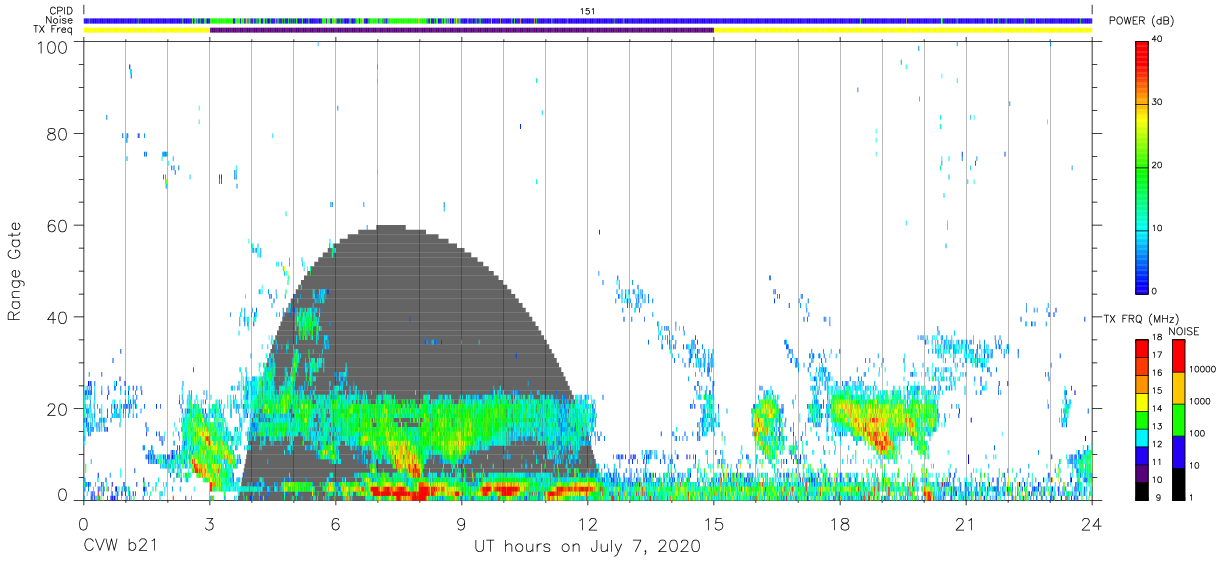Click the y-axis tick label 80
Image resolution: width=1228 pixels, height=567 pixels.
pyautogui.click(x=59, y=134)
